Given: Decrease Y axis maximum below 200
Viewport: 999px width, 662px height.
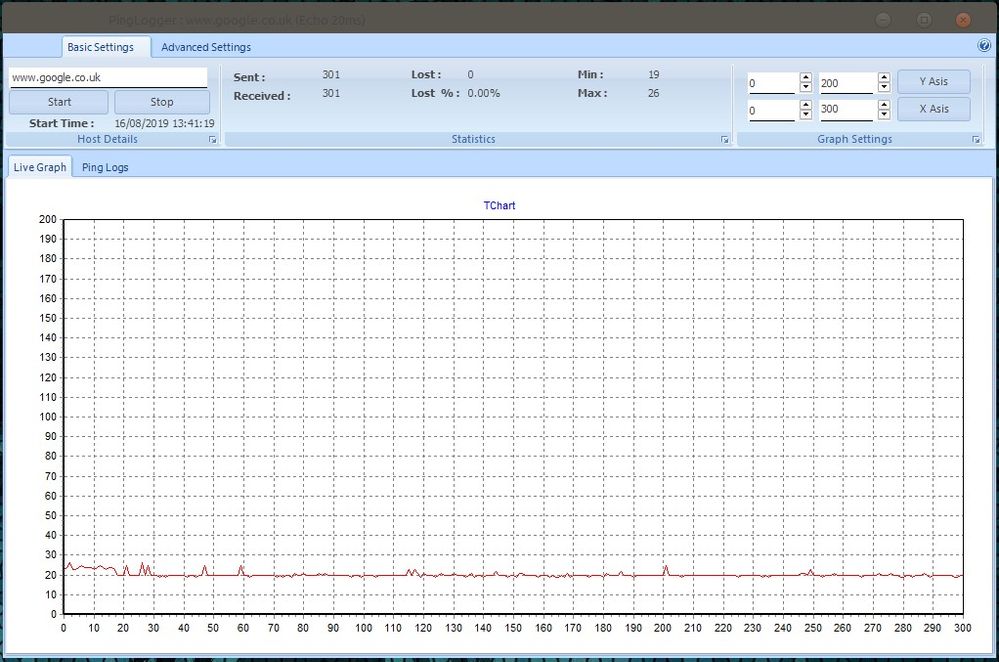Looking at the screenshot, I should 884,88.
